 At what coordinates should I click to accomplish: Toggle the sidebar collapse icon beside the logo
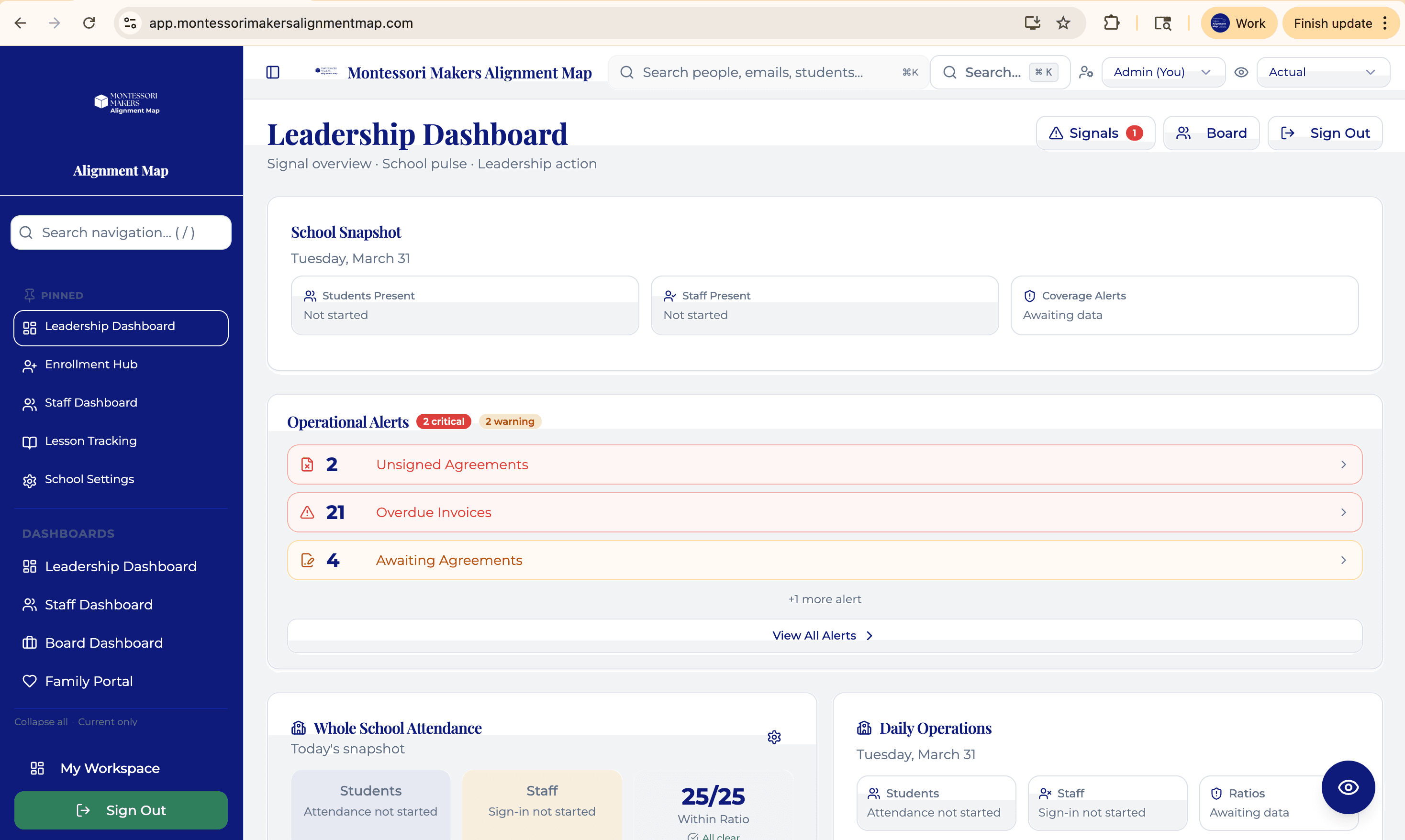[x=273, y=72]
